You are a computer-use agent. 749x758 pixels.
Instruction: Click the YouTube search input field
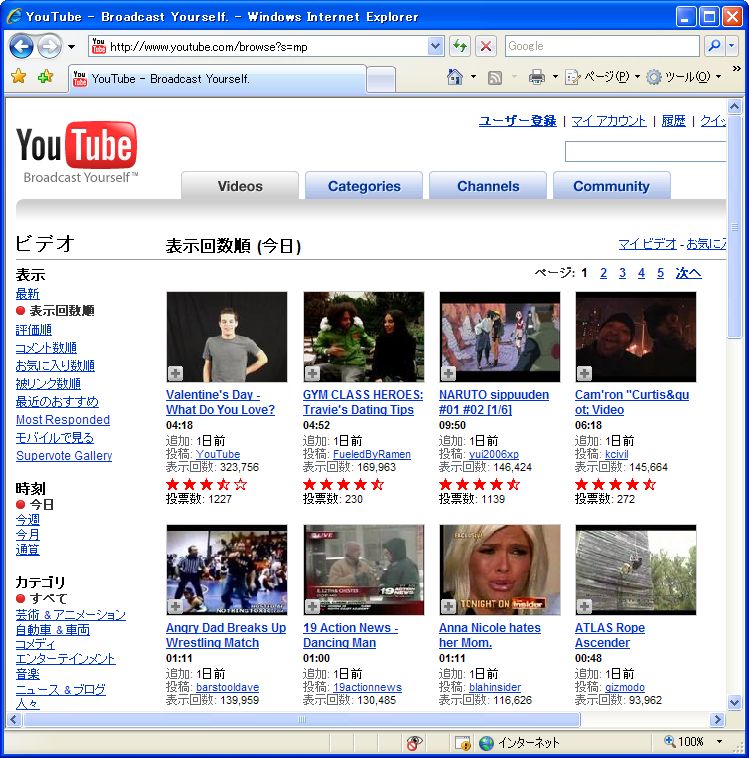point(646,152)
